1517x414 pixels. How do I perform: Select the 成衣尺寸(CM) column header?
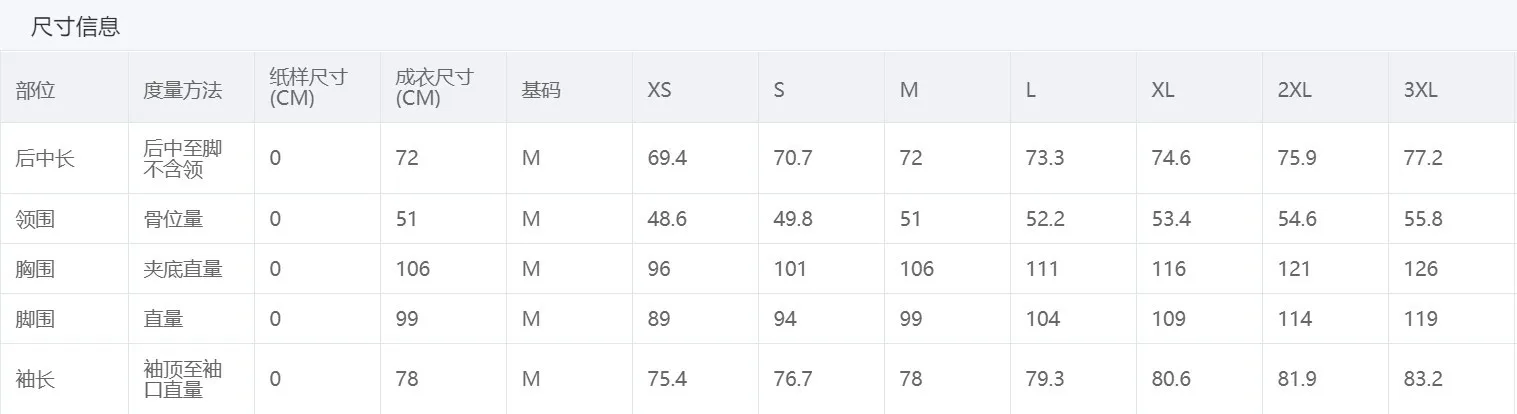coord(434,88)
